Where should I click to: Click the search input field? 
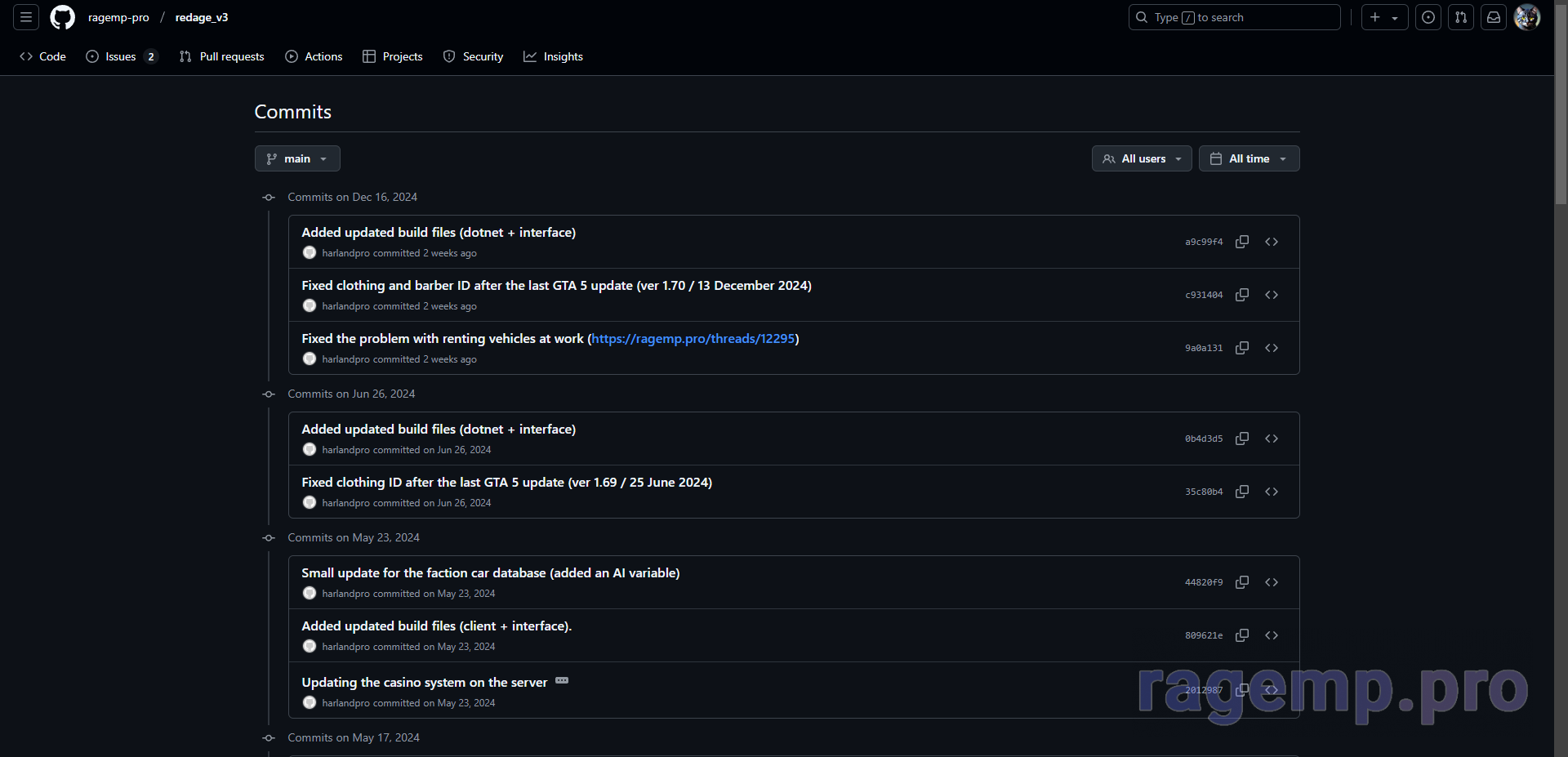click(x=1234, y=17)
